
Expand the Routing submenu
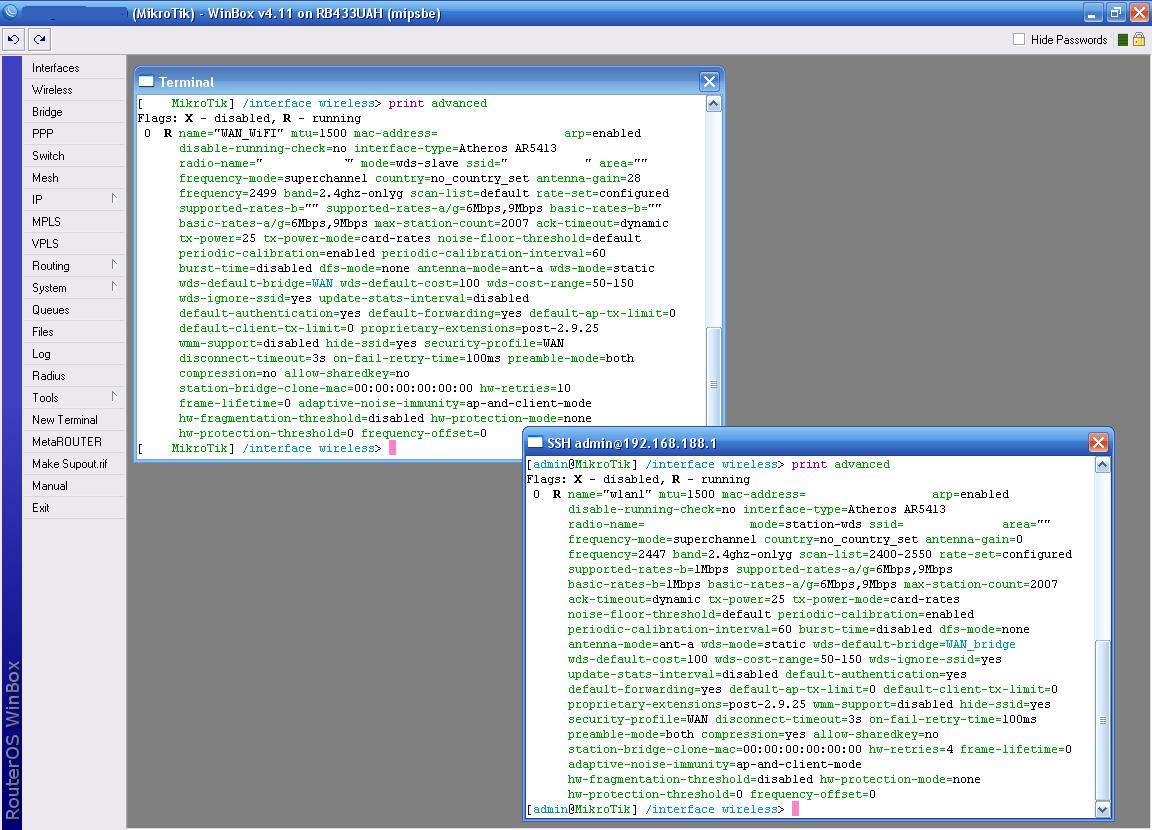pos(73,266)
